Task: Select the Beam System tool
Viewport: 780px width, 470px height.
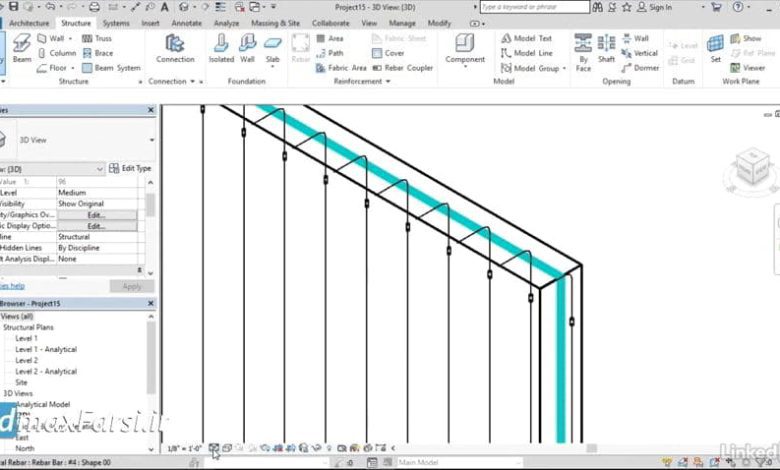Action: click(111, 68)
